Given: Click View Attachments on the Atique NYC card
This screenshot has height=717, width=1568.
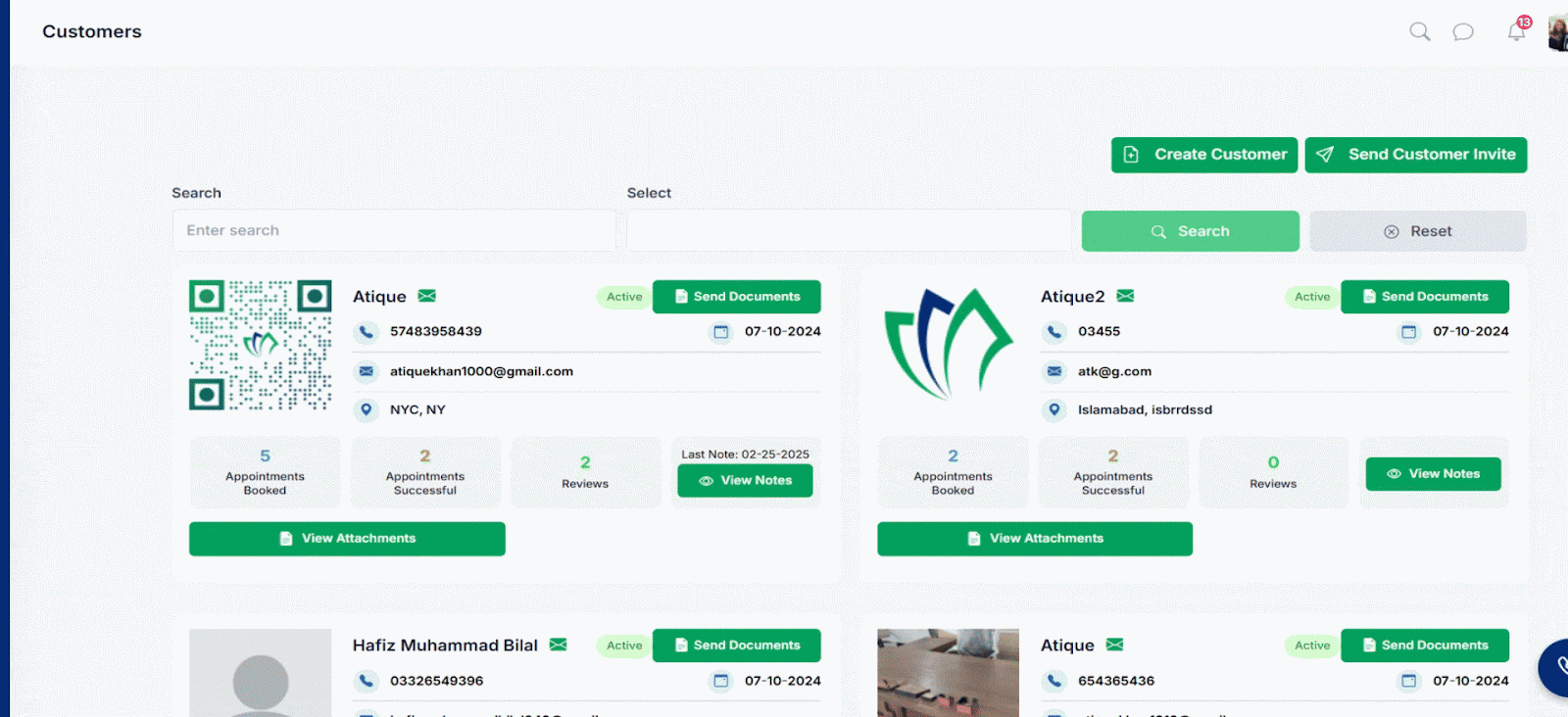Looking at the screenshot, I should pyautogui.click(x=347, y=539).
